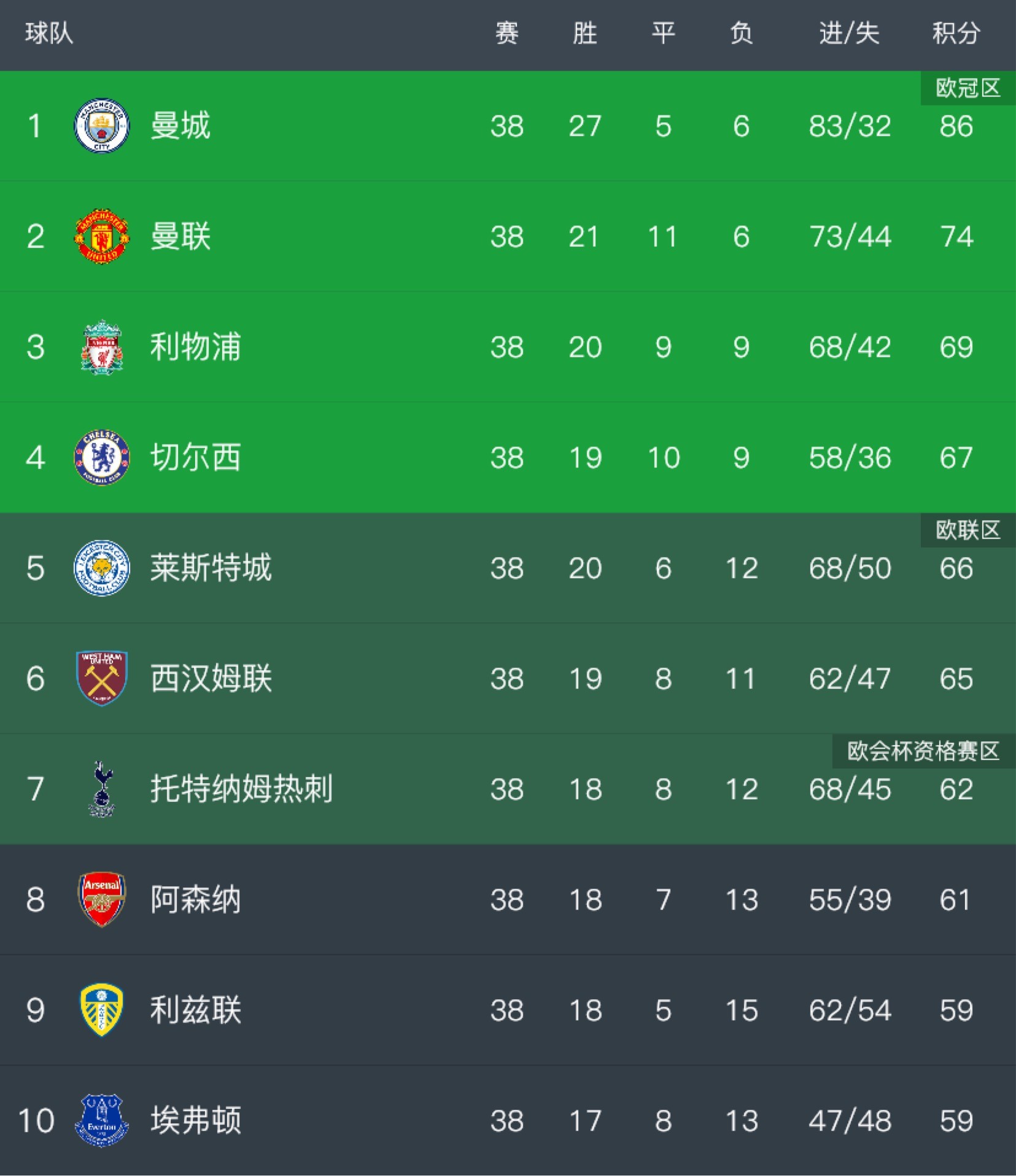Click the Manchester United club crest
1016x1176 pixels.
(101, 236)
